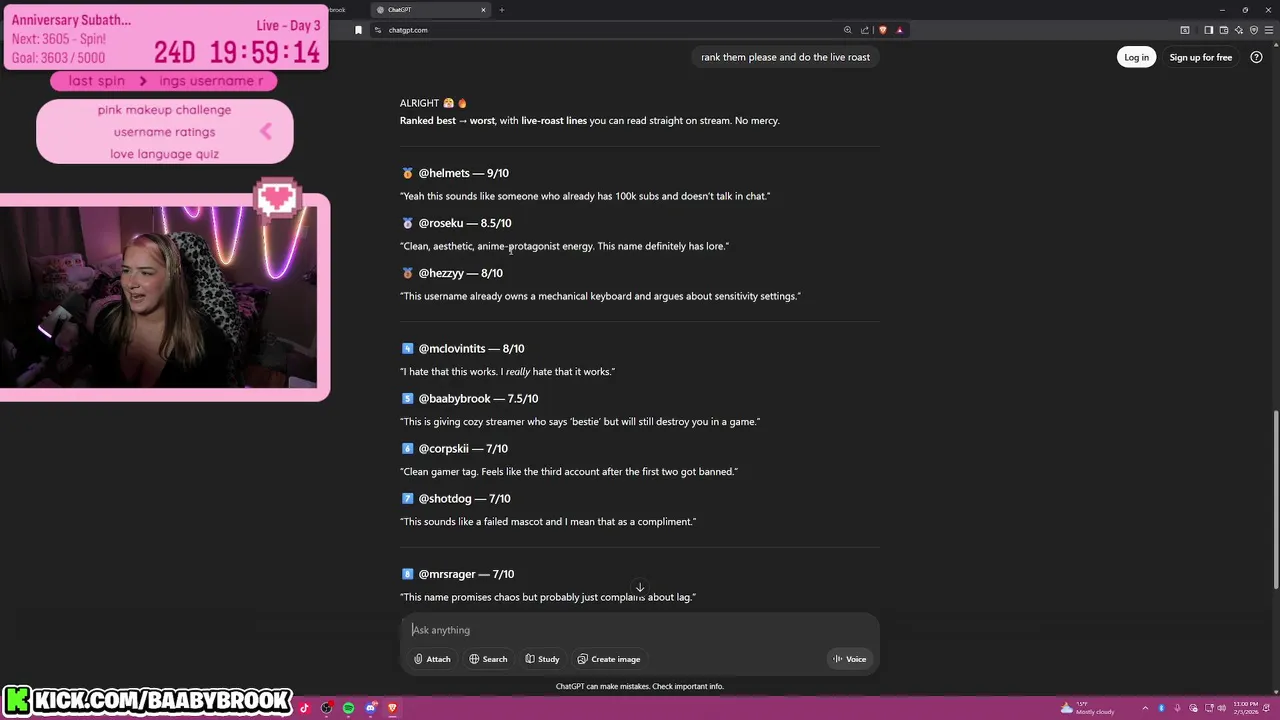Image resolution: width=1280 pixels, height=720 pixels.
Task: Click the weather widget in taskbar
Action: (x=1088, y=708)
